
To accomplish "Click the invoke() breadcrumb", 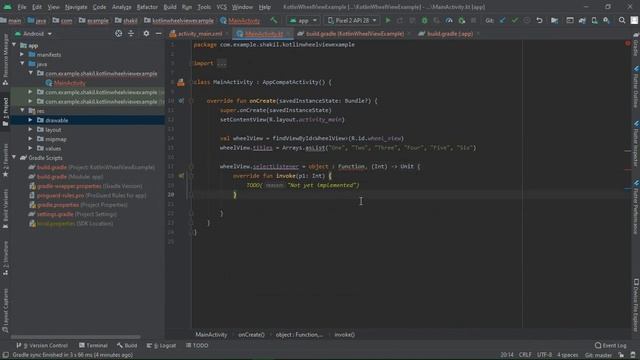I will tap(344, 335).
